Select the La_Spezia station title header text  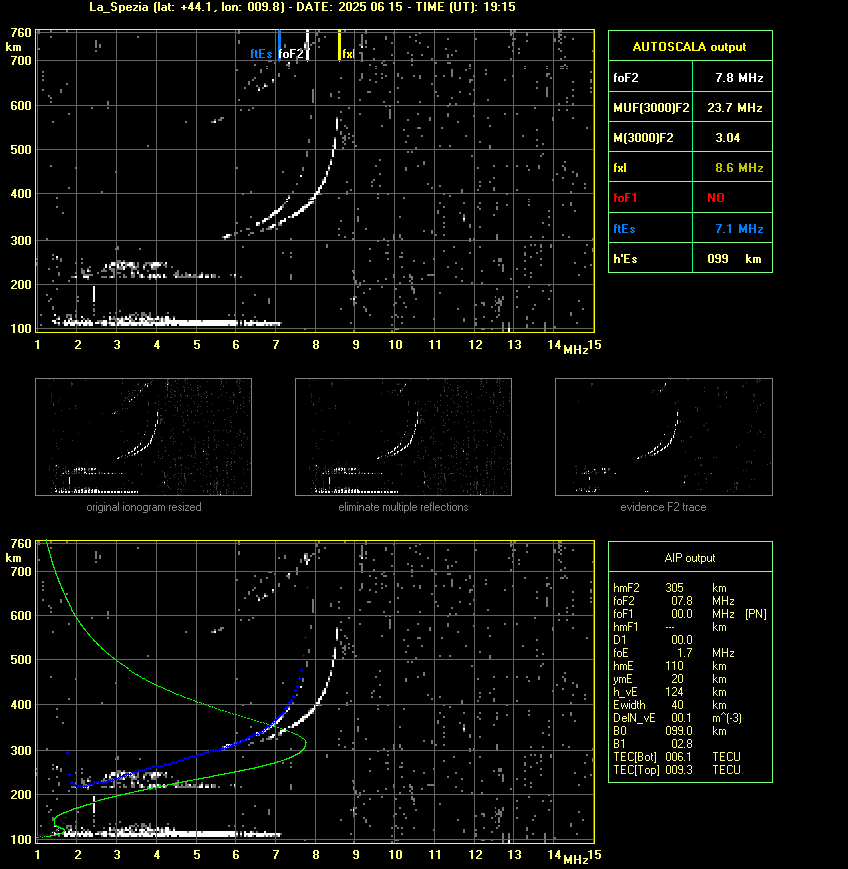(302, 7)
